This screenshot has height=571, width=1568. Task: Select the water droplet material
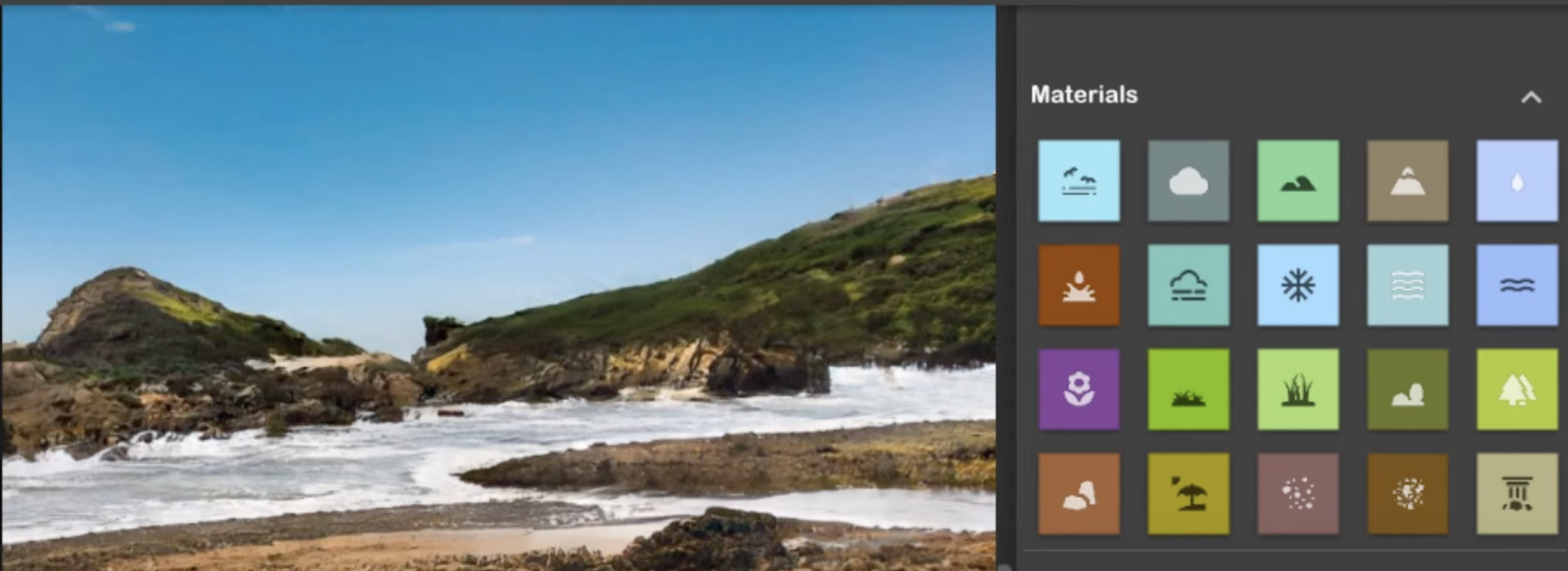(x=1517, y=181)
